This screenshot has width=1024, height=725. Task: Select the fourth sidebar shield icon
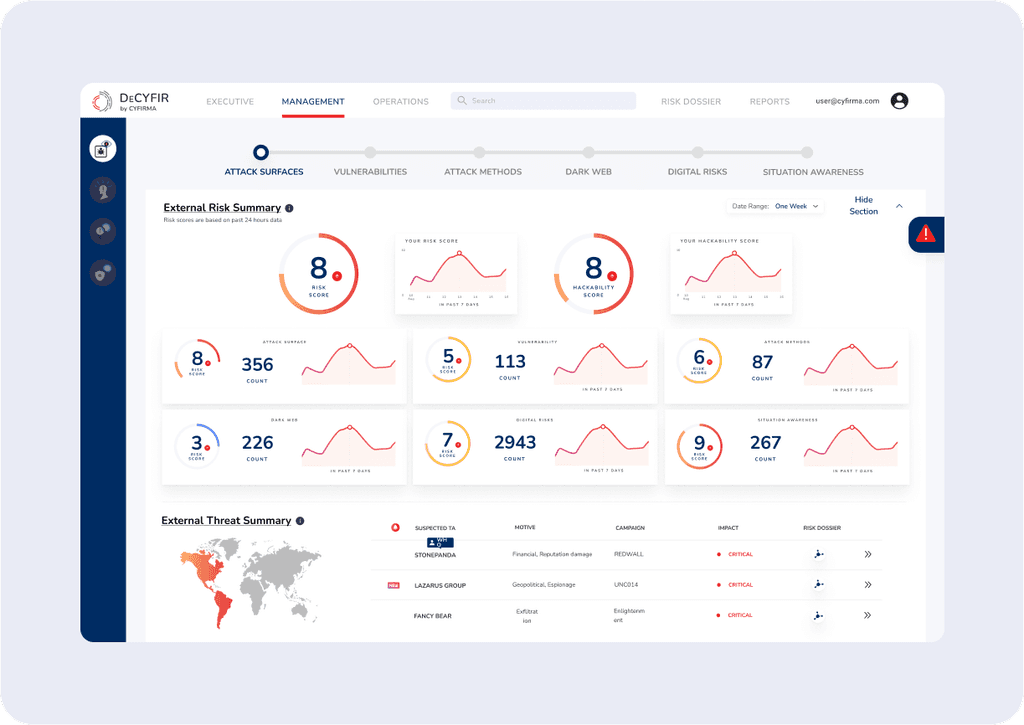click(x=103, y=272)
